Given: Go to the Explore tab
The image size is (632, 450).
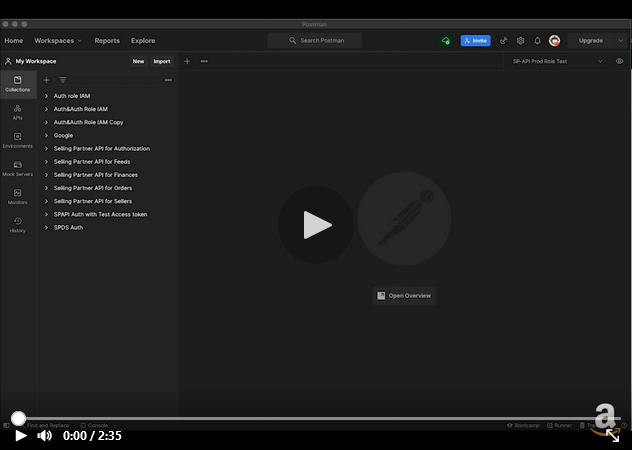Looking at the screenshot, I should point(143,41).
